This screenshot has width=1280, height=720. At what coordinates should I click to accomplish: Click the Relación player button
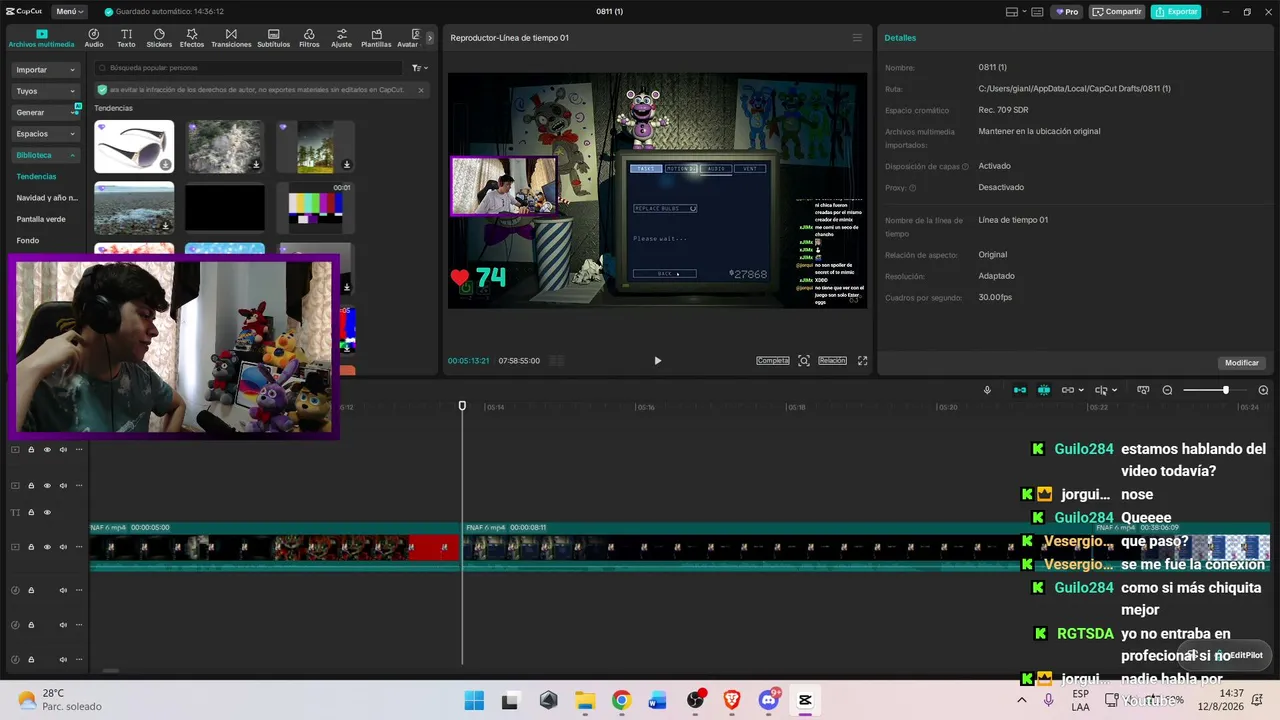pyautogui.click(x=832, y=361)
